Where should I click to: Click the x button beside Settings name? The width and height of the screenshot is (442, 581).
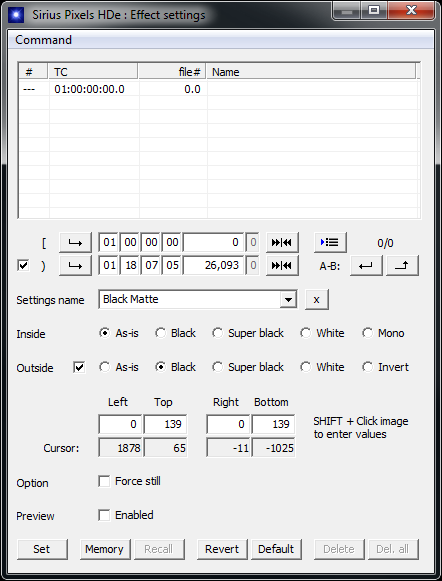click(316, 299)
